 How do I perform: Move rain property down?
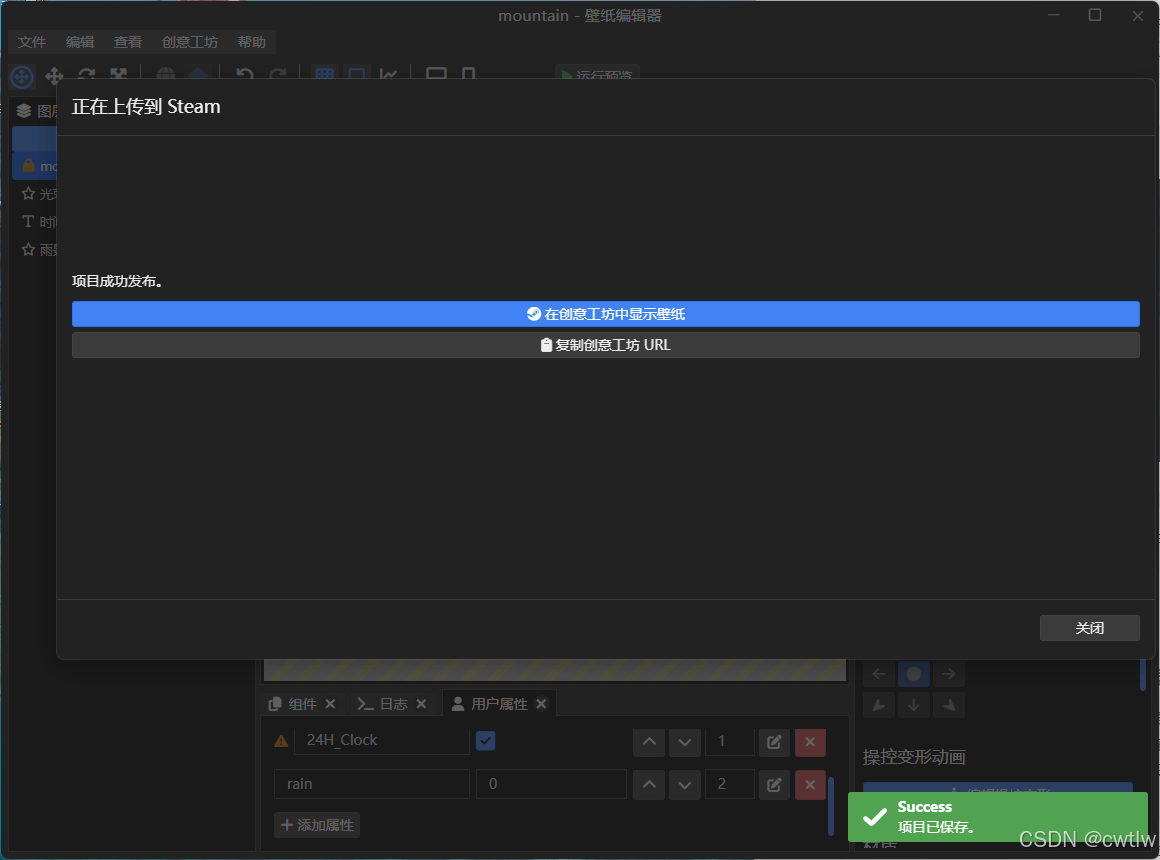pos(685,785)
